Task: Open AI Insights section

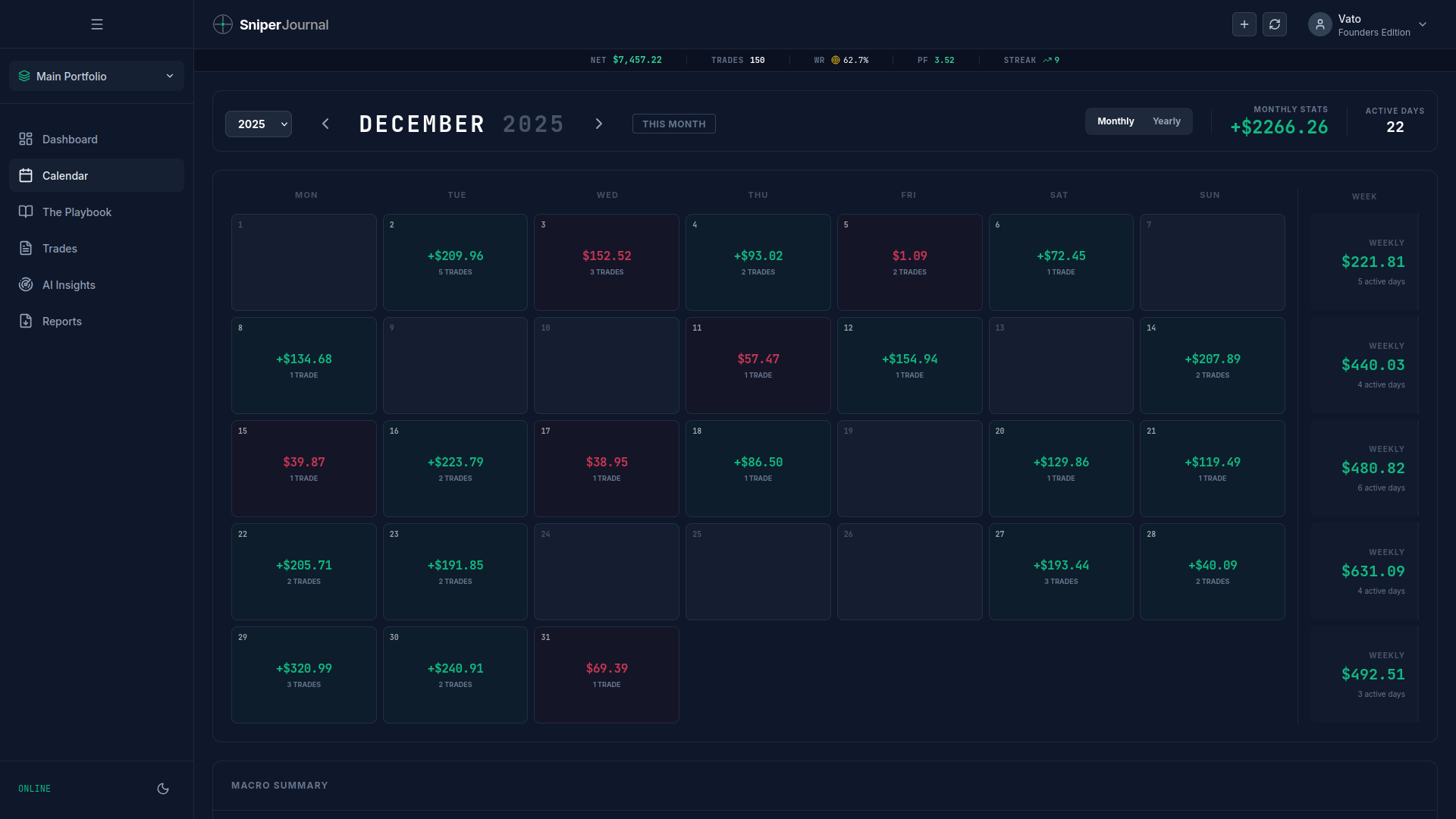Action: pyautogui.click(x=97, y=284)
